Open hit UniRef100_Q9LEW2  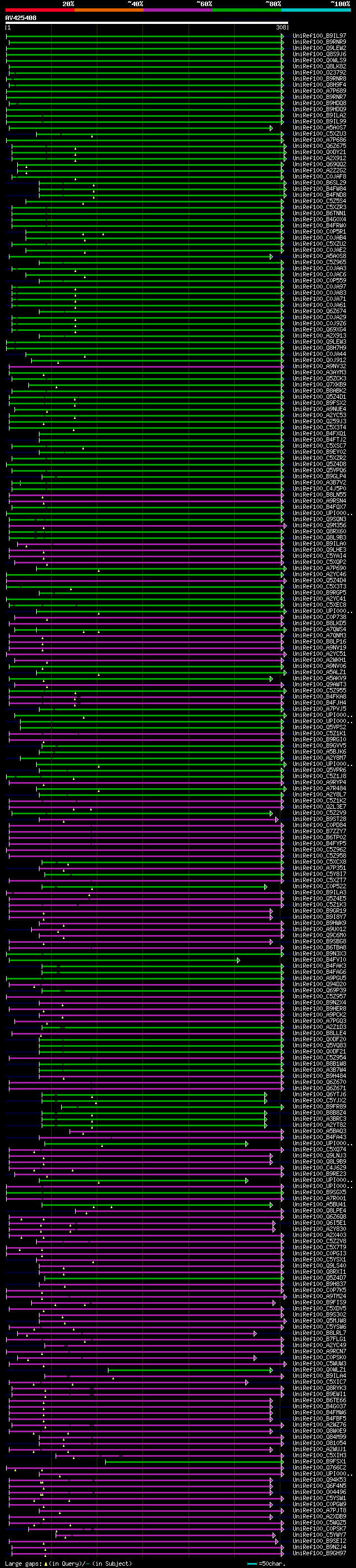[x=319, y=48]
